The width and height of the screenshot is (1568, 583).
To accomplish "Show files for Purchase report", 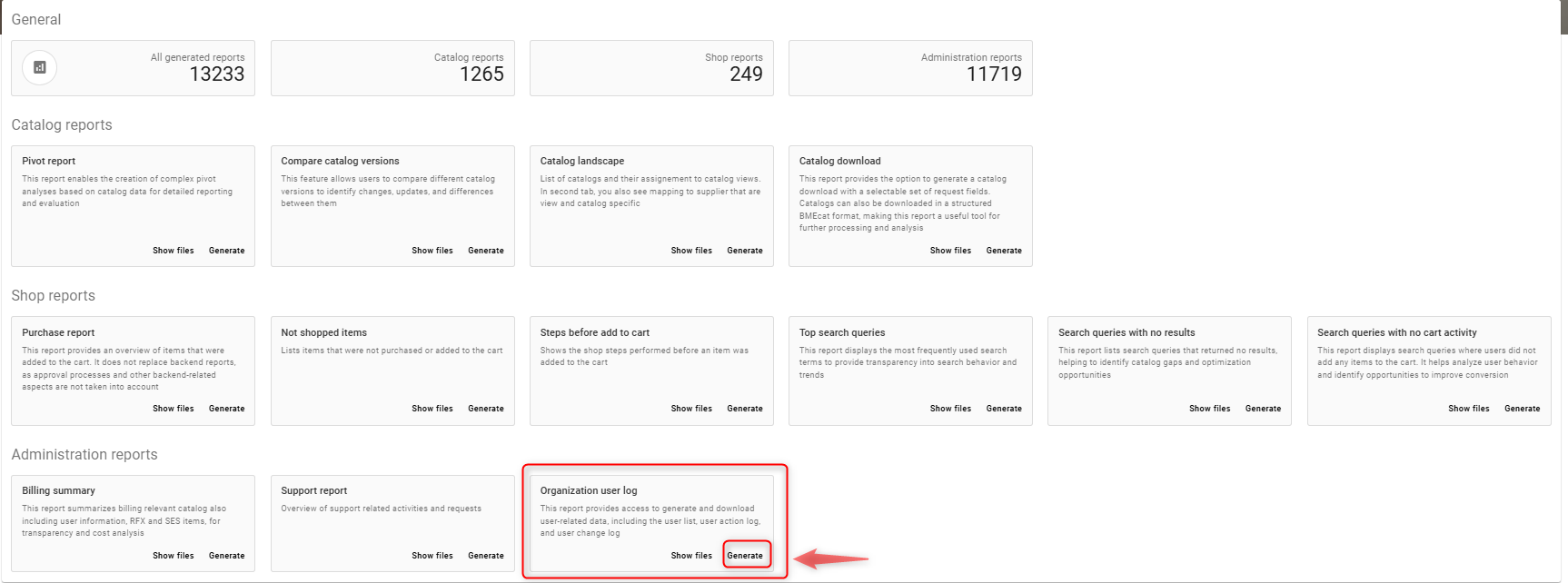I will tap(173, 409).
